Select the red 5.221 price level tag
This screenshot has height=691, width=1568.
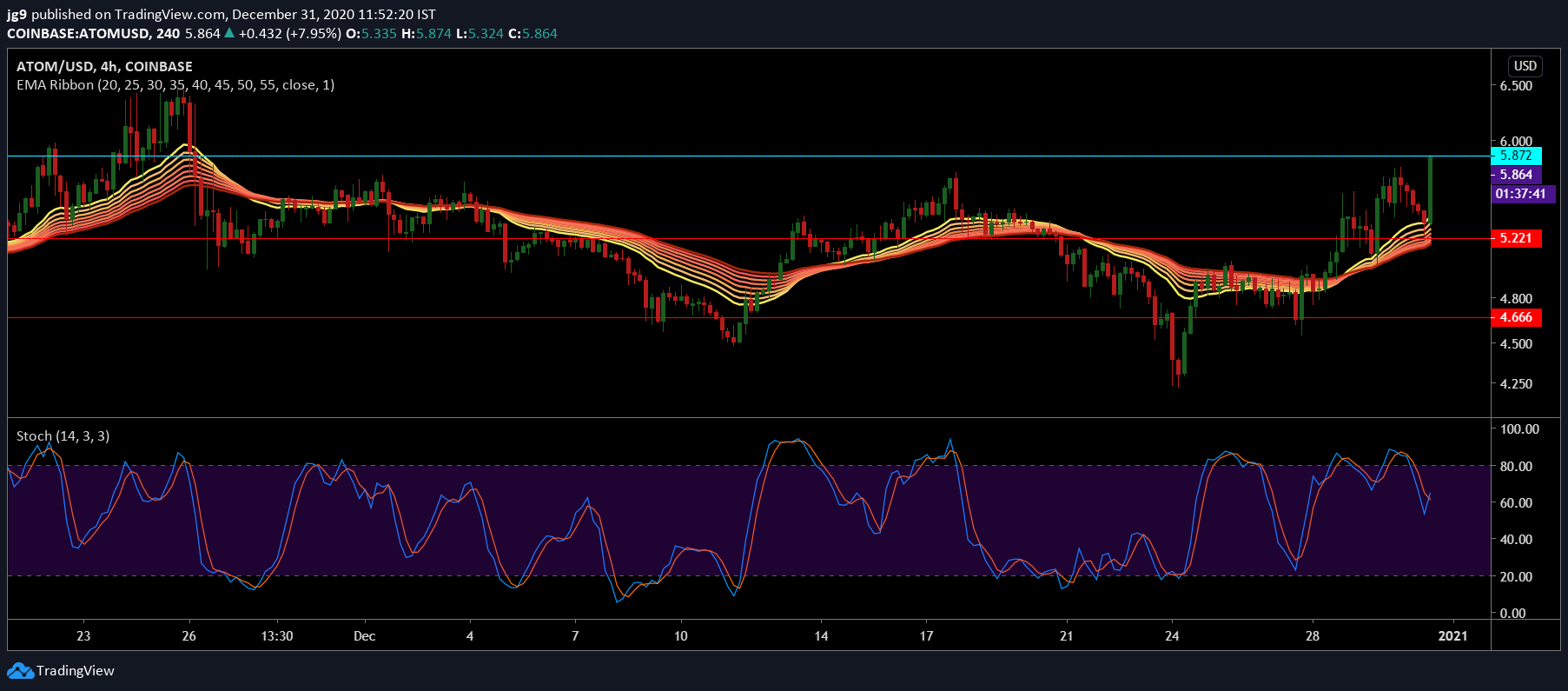click(1516, 238)
